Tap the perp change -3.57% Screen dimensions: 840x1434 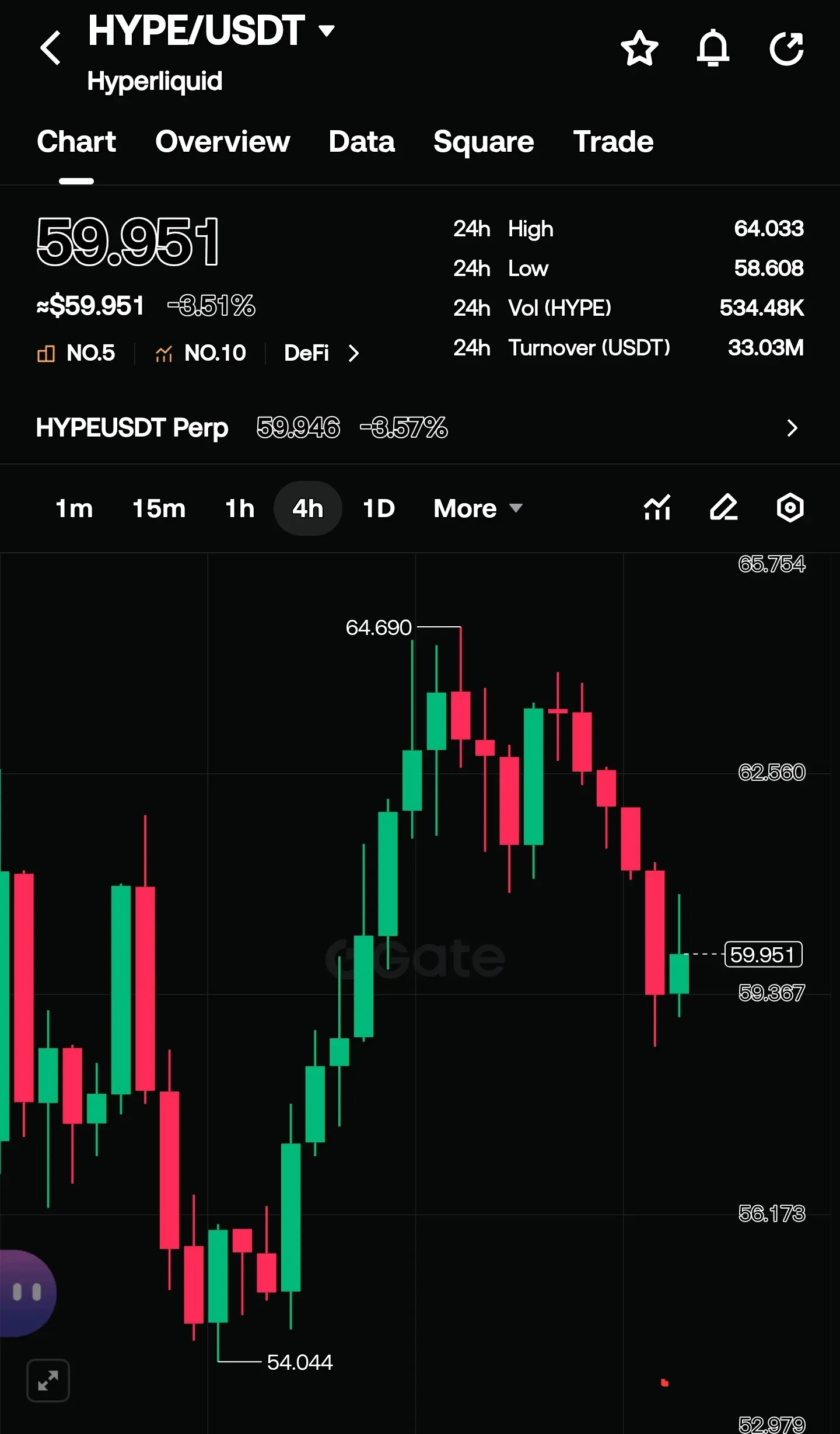[x=404, y=428]
